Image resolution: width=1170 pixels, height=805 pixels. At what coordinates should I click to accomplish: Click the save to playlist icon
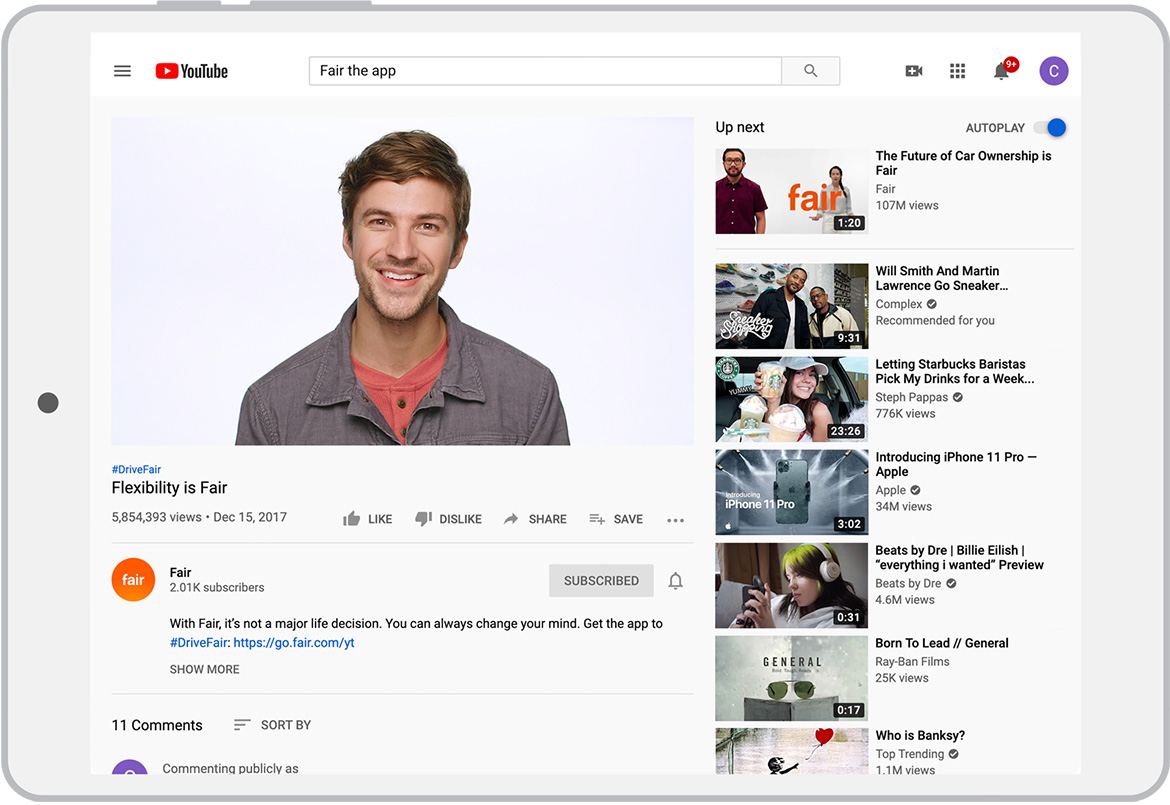click(597, 519)
